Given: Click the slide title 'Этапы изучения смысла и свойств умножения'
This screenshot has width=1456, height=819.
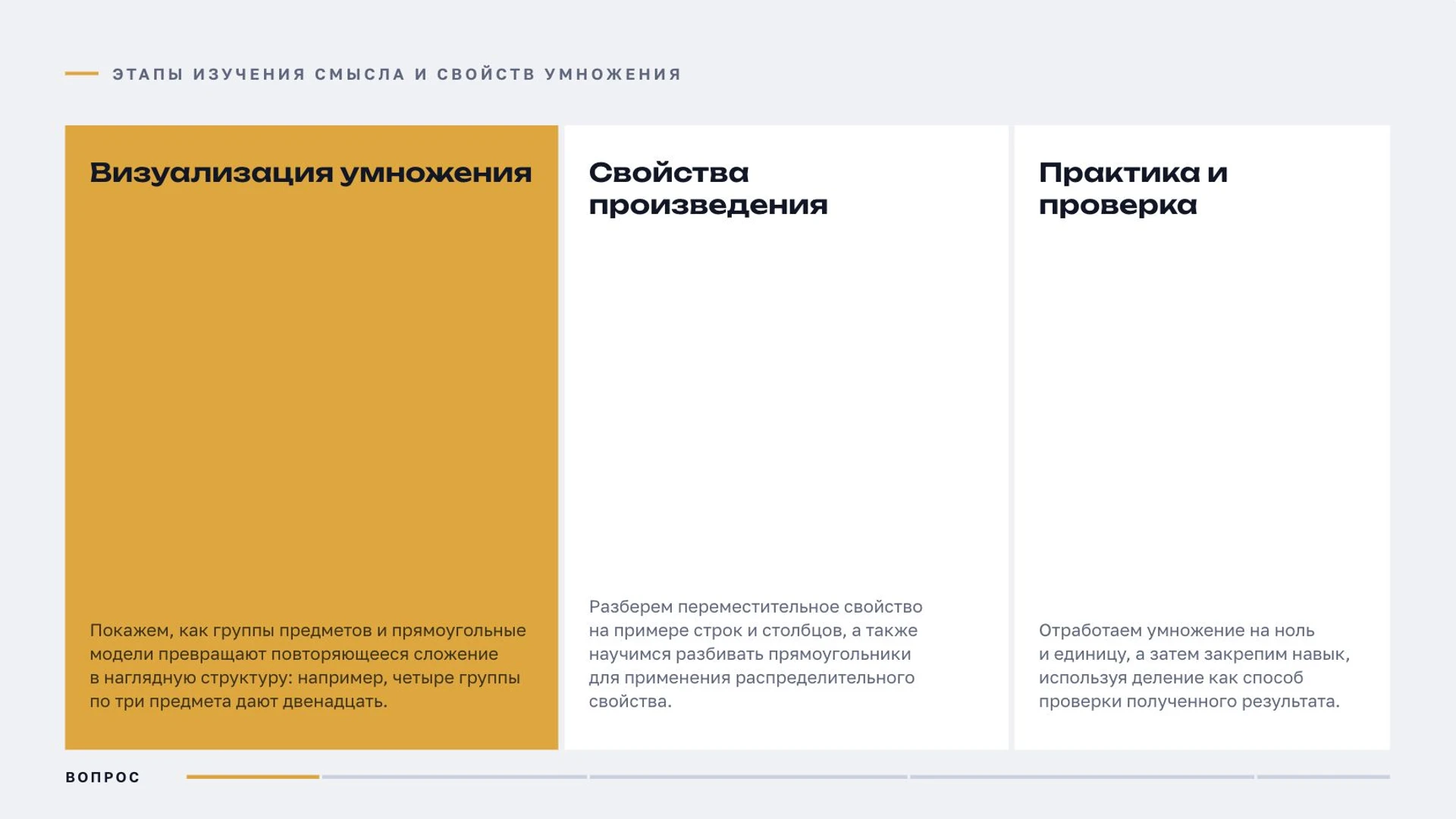Looking at the screenshot, I should click(x=397, y=74).
